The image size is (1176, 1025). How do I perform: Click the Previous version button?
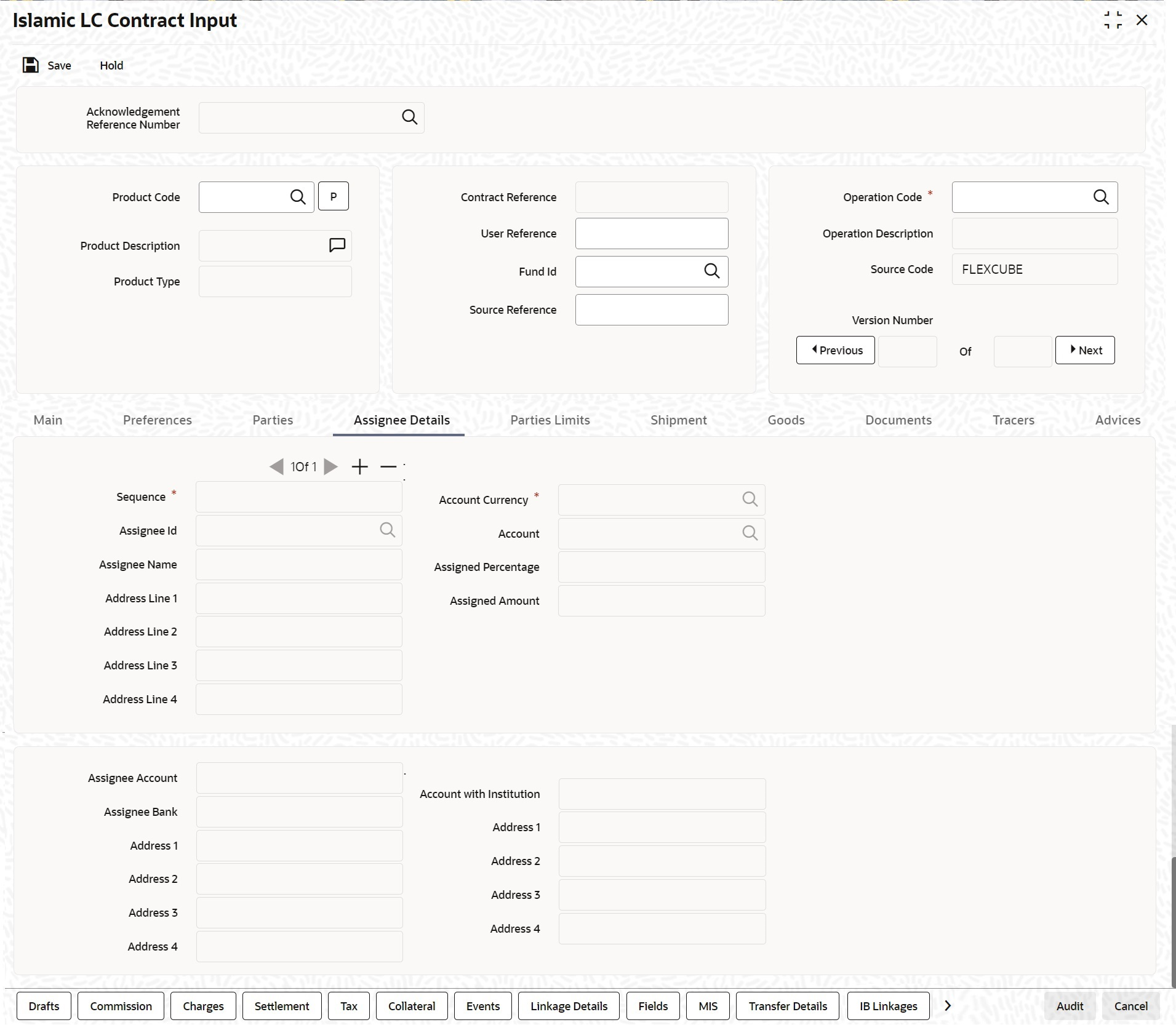tap(835, 350)
